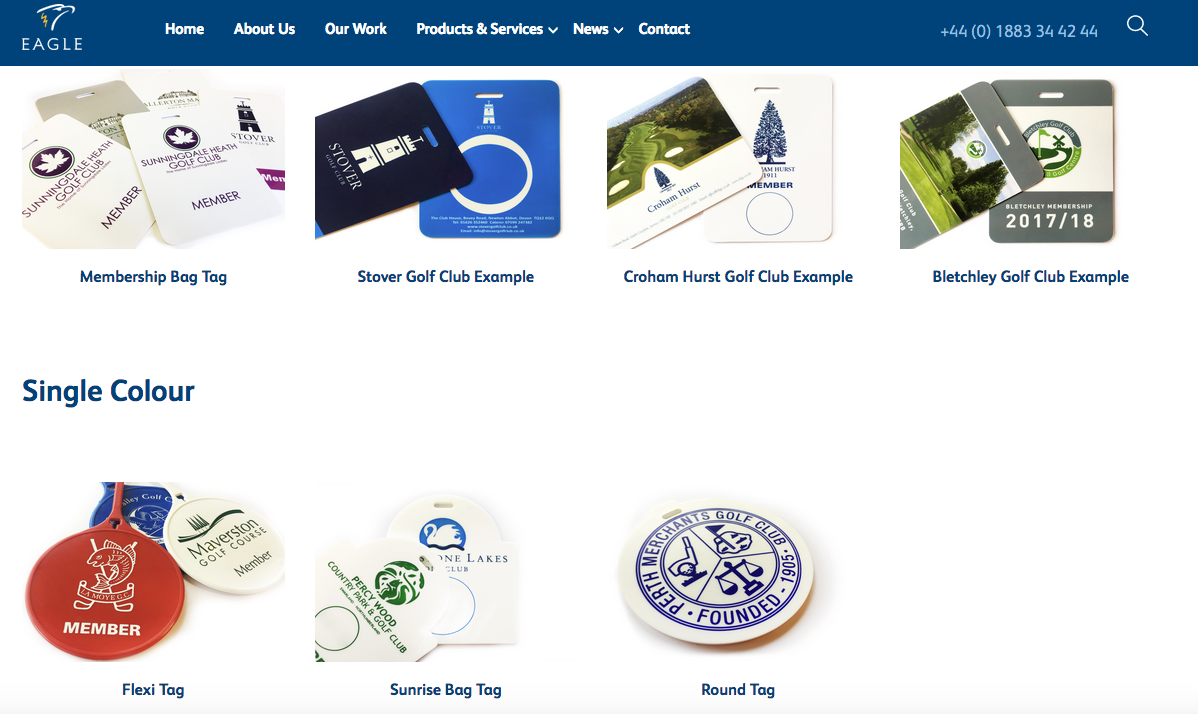Expand Products & Services dropdown chevron
The height and width of the screenshot is (714, 1198).
pyautogui.click(x=553, y=31)
